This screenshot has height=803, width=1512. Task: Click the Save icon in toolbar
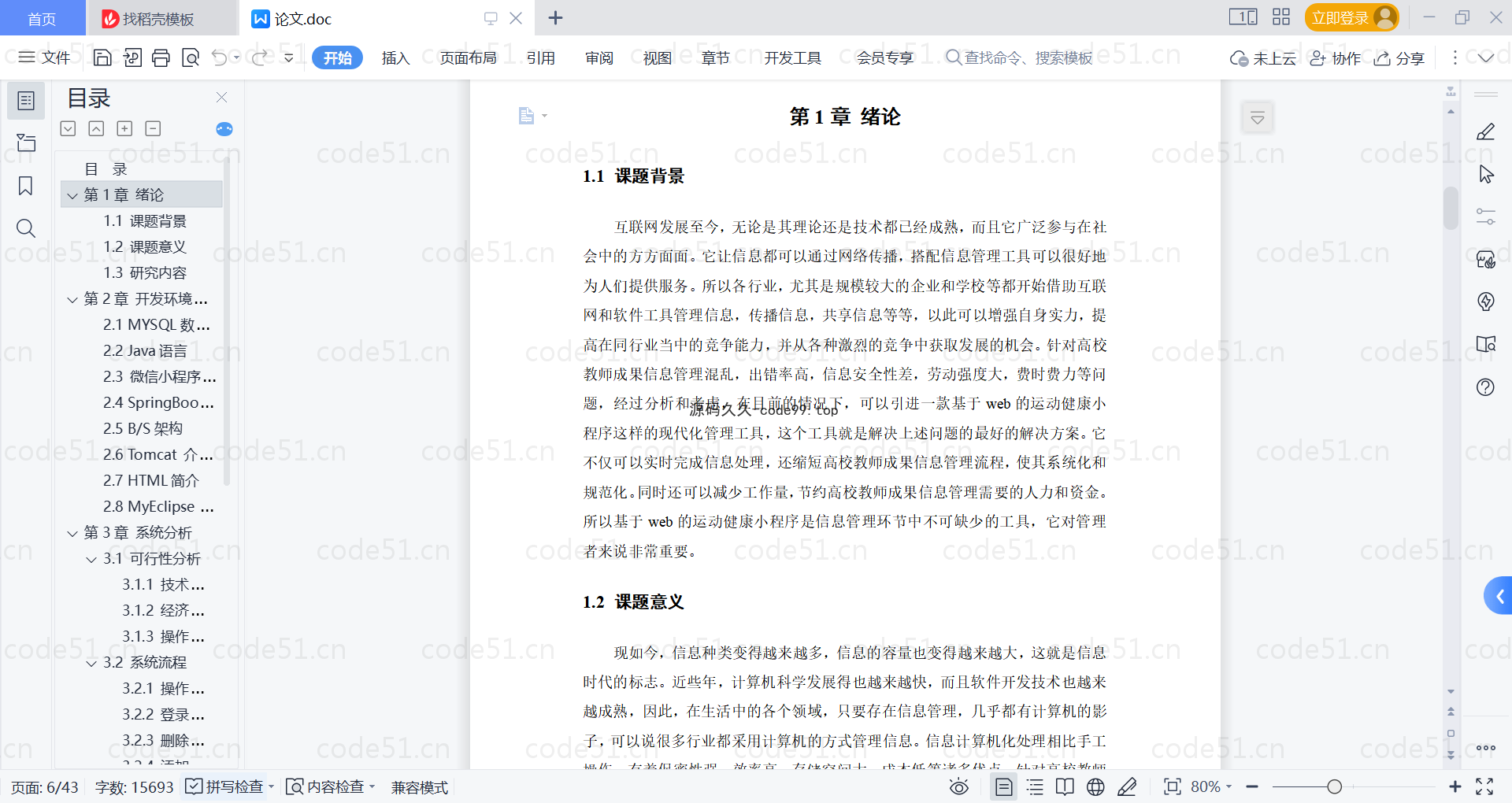[x=102, y=57]
